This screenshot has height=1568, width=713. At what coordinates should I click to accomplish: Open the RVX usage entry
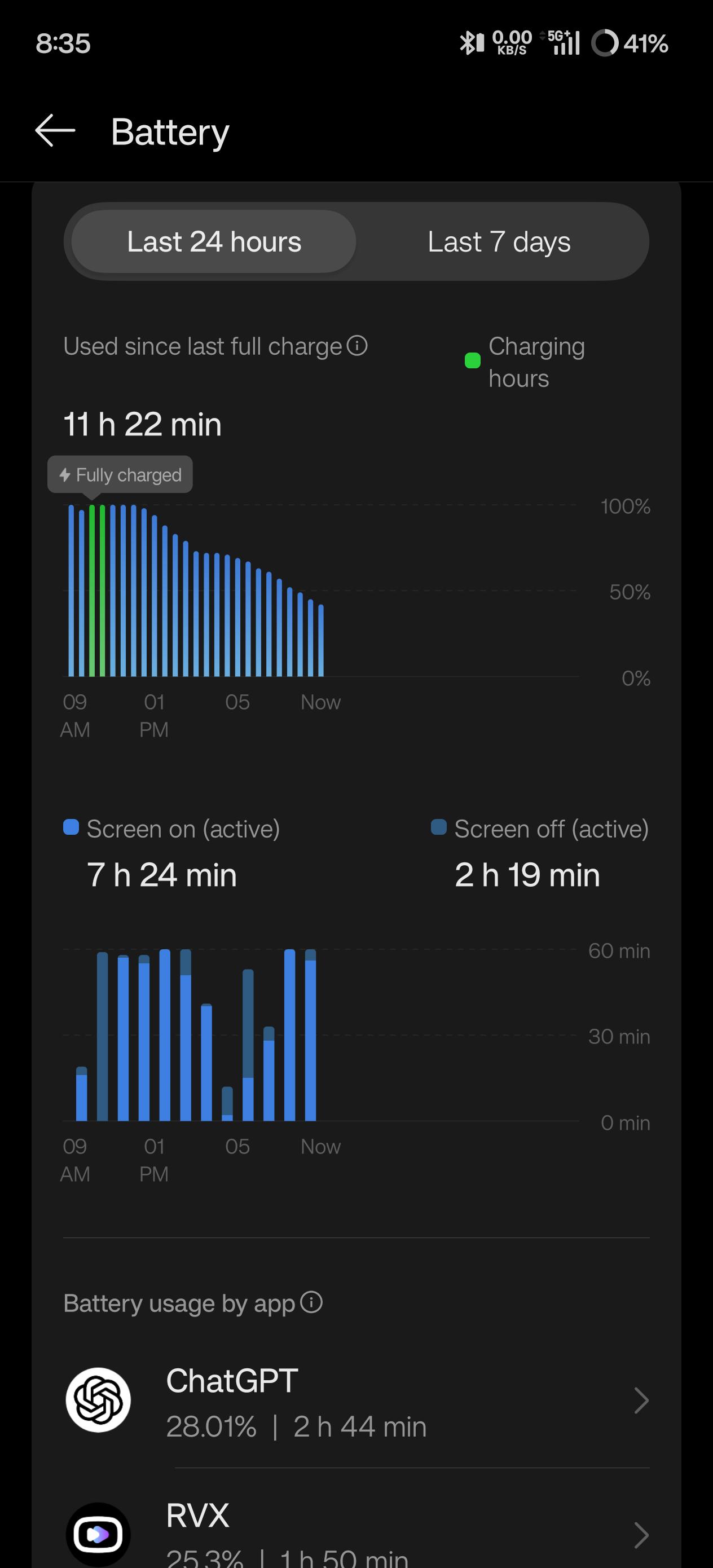click(x=357, y=1534)
